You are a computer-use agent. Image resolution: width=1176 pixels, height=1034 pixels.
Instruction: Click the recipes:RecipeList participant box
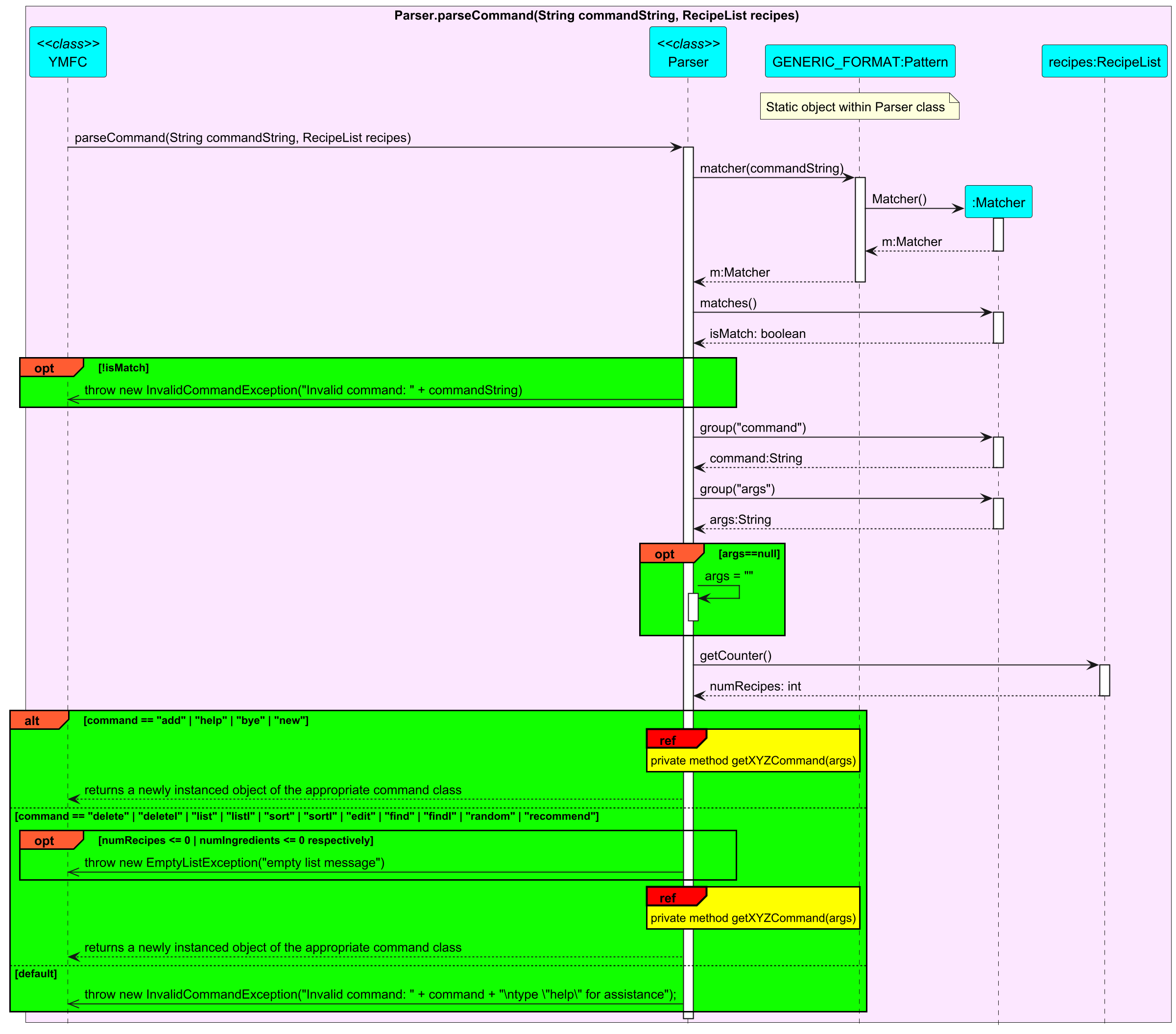pyautogui.click(x=1104, y=61)
